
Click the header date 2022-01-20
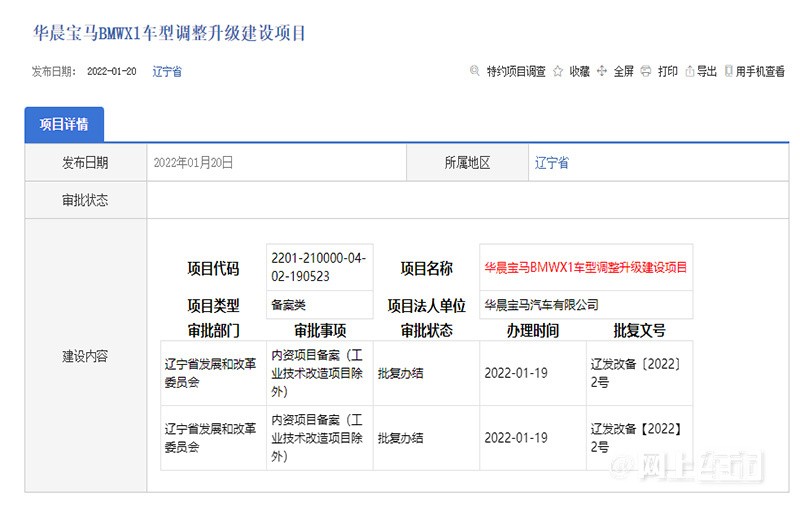click(112, 71)
